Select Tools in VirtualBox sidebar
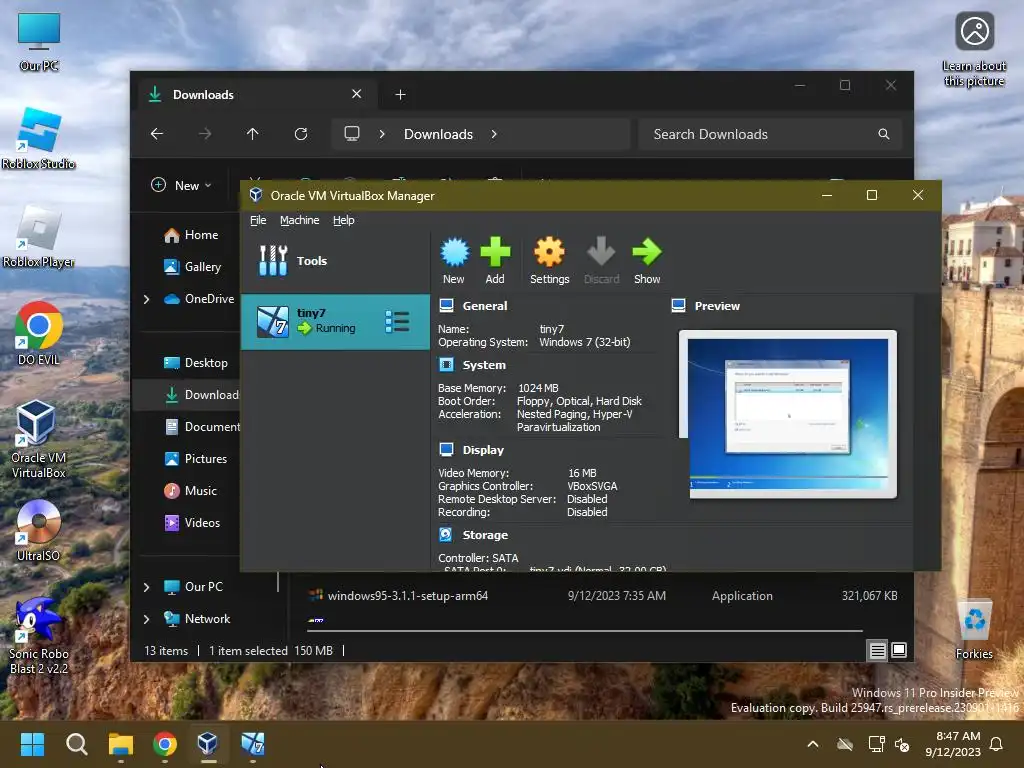Viewport: 1024px width, 768px height. pyautogui.click(x=335, y=261)
